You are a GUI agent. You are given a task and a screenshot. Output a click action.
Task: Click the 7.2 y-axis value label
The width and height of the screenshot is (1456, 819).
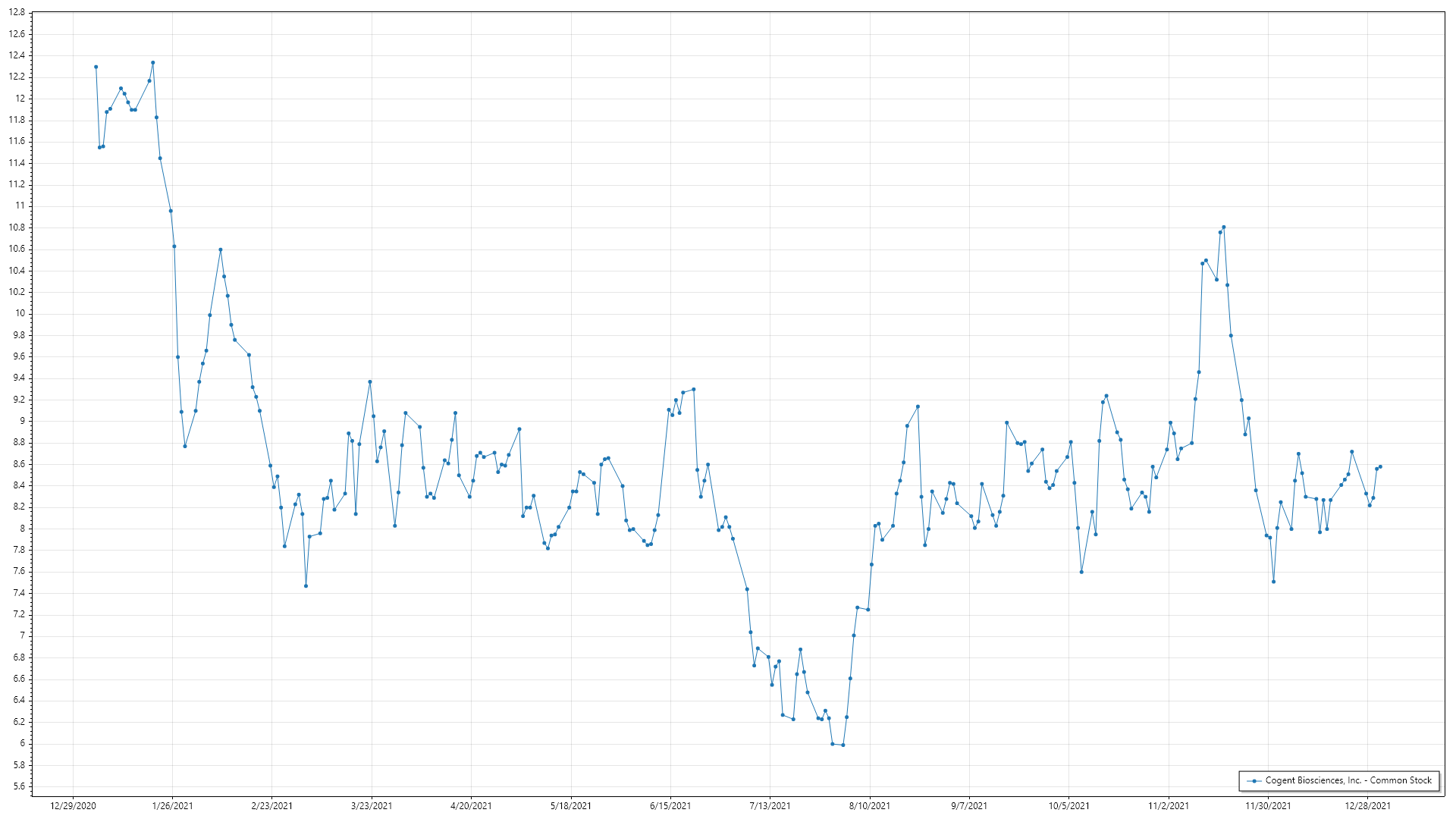click(19, 614)
